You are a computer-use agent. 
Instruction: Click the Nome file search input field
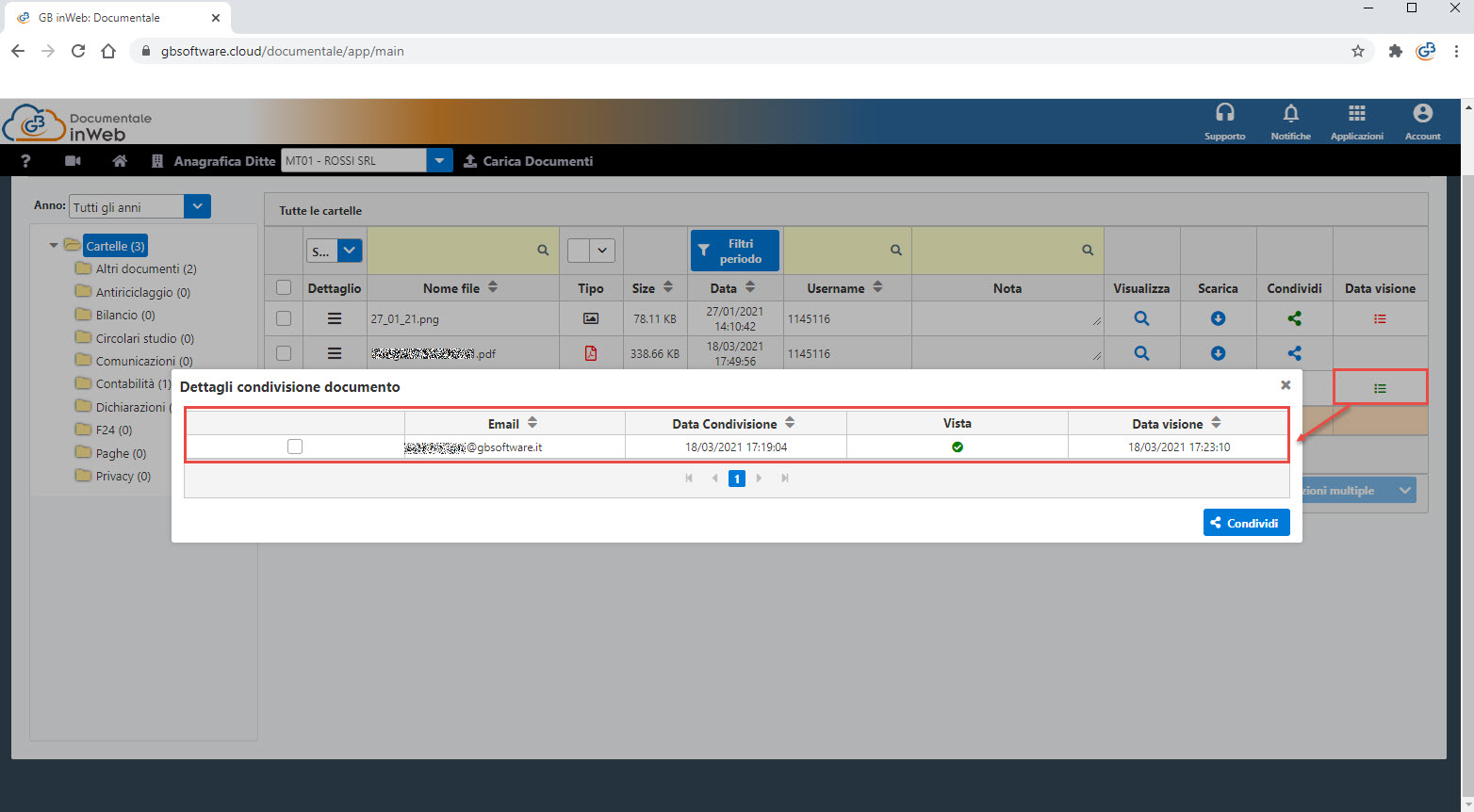point(450,251)
